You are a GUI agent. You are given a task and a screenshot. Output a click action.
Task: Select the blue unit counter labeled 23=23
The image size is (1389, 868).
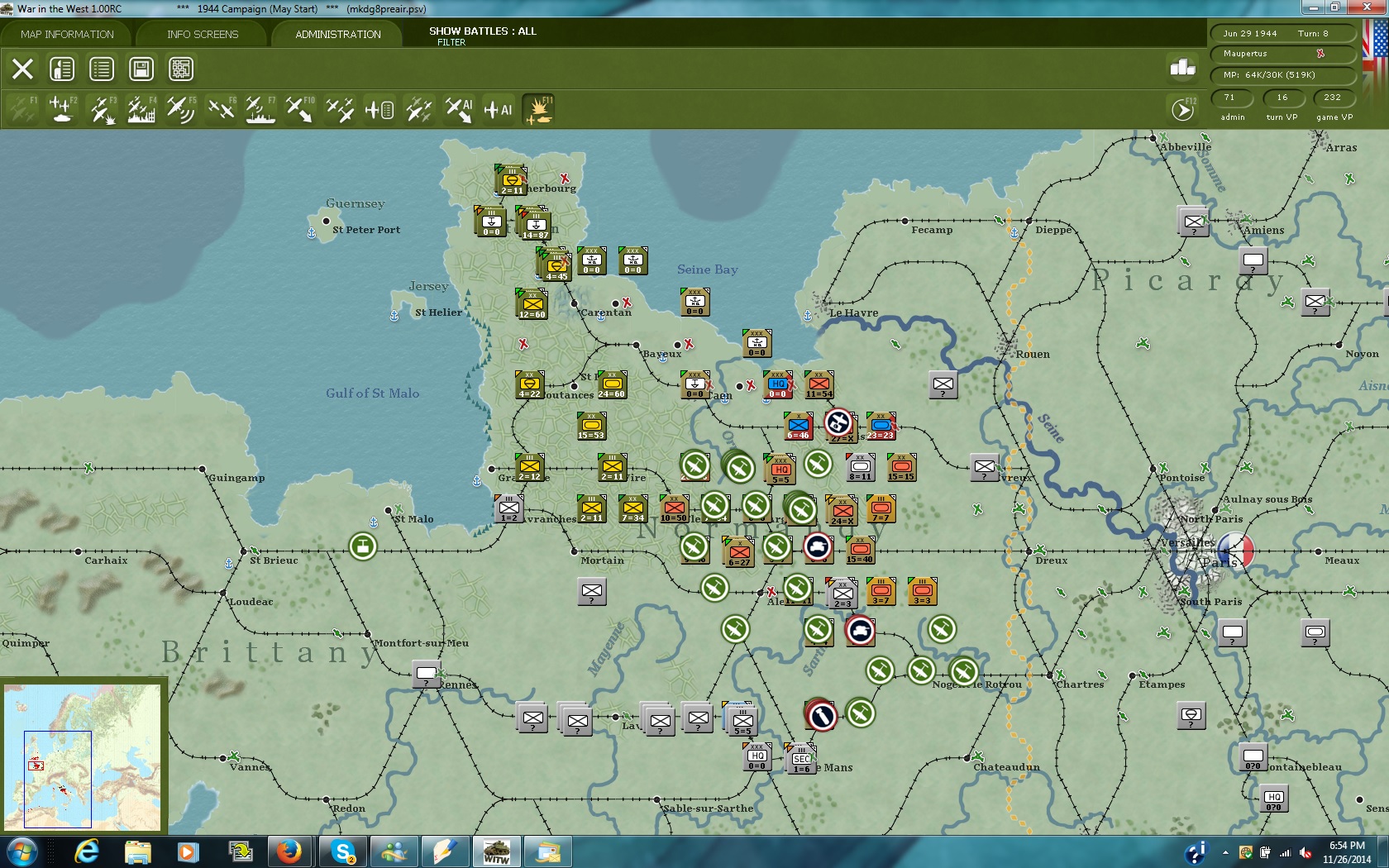881,426
